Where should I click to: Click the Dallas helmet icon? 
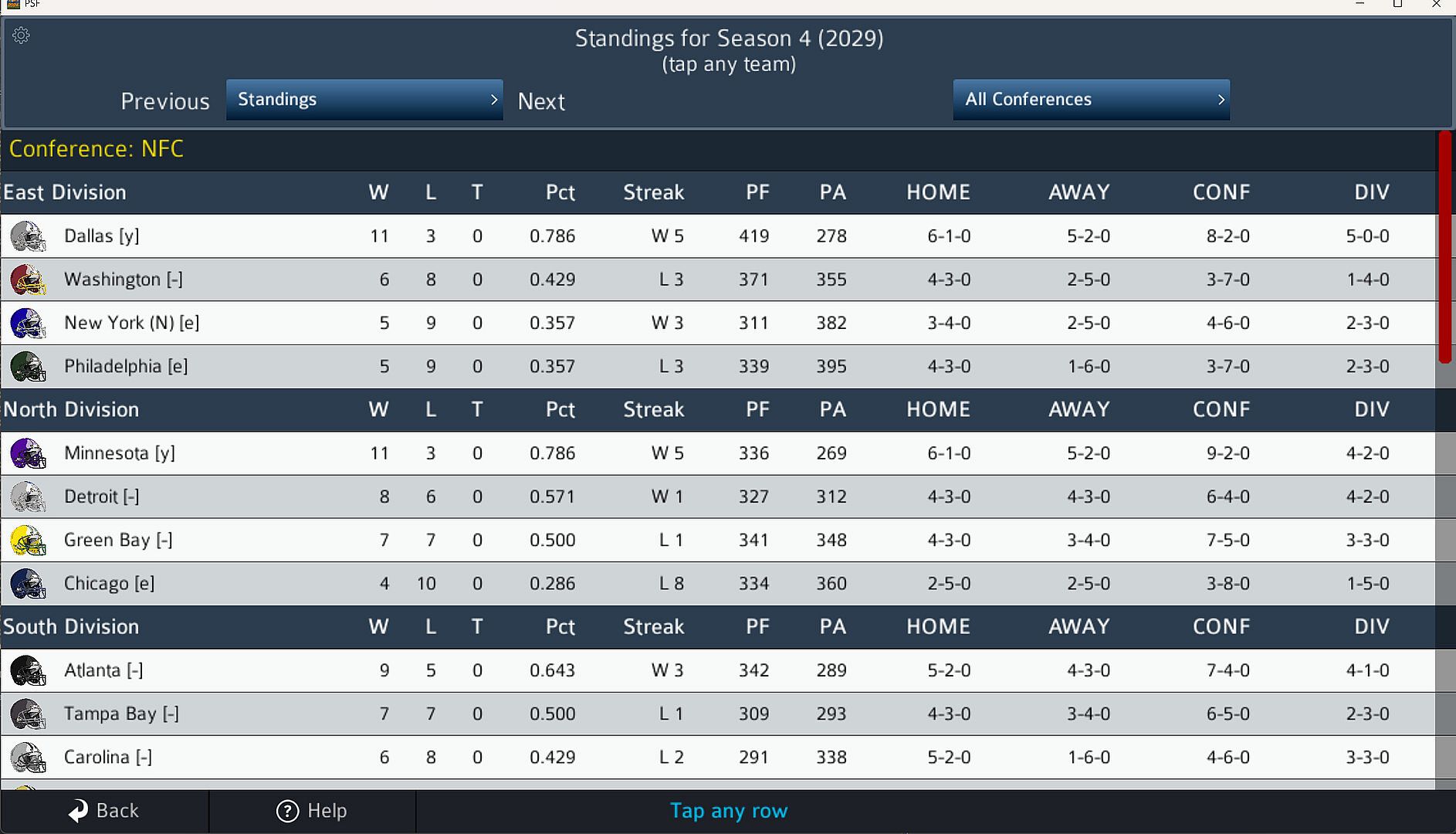point(28,236)
